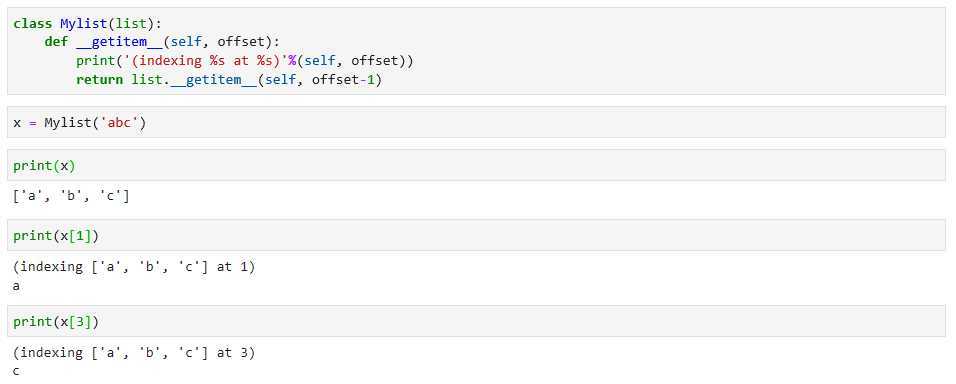Viewport: 956px width, 384px height.
Task: Select the print(x) code cell
Action: coord(476,165)
